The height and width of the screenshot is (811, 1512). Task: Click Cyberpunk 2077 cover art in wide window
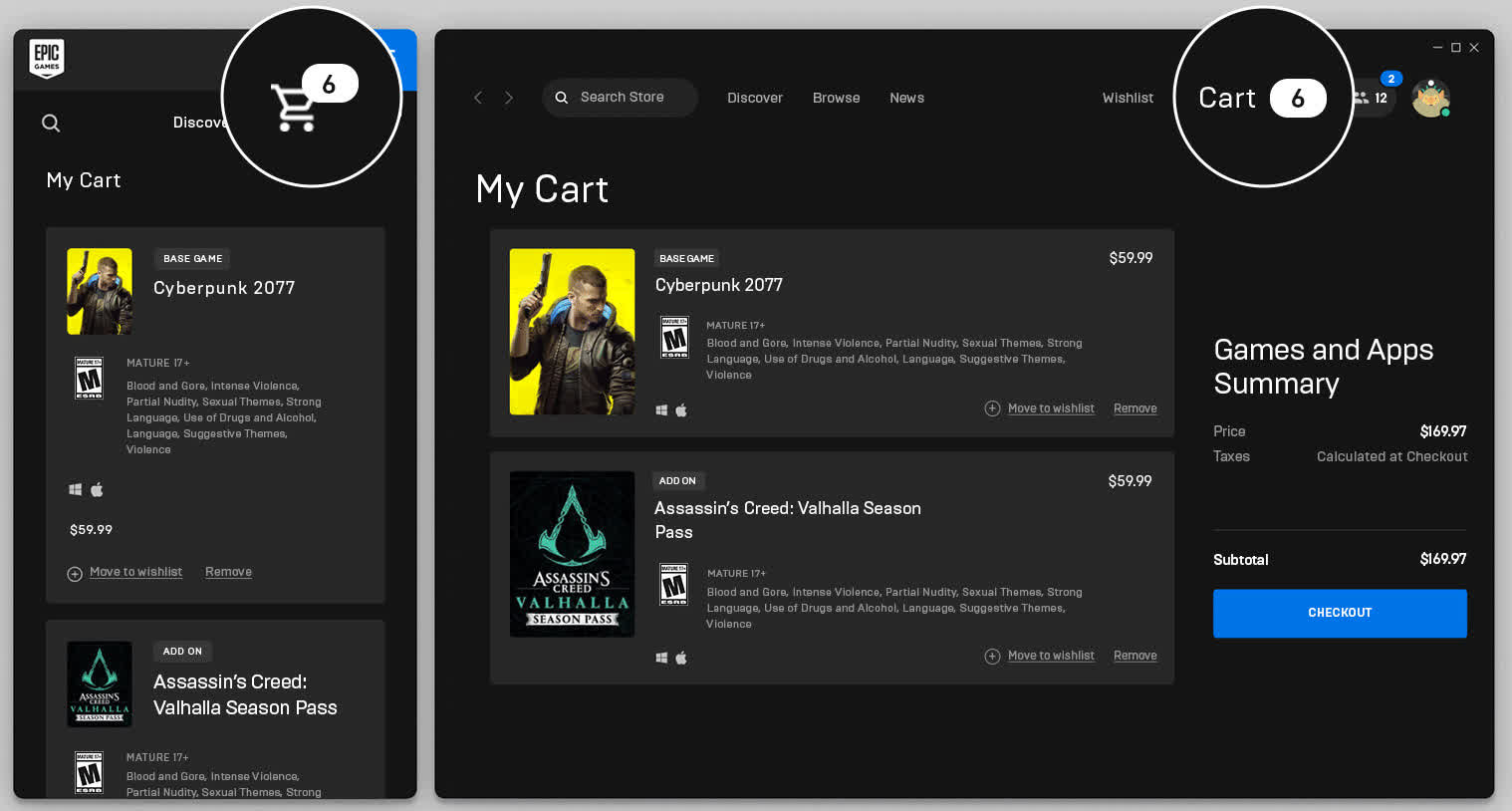point(572,332)
